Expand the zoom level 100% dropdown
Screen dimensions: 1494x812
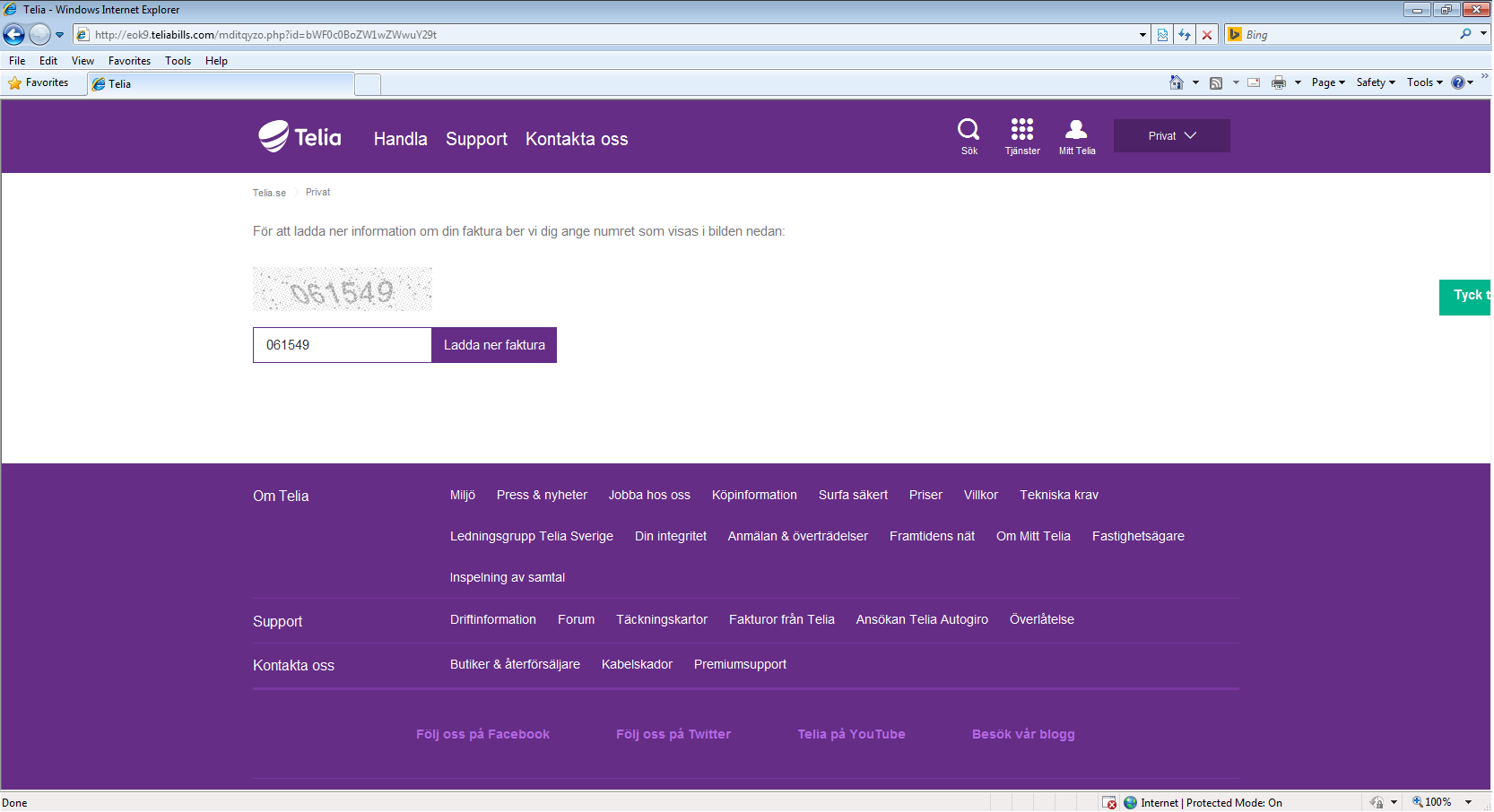point(1469,802)
